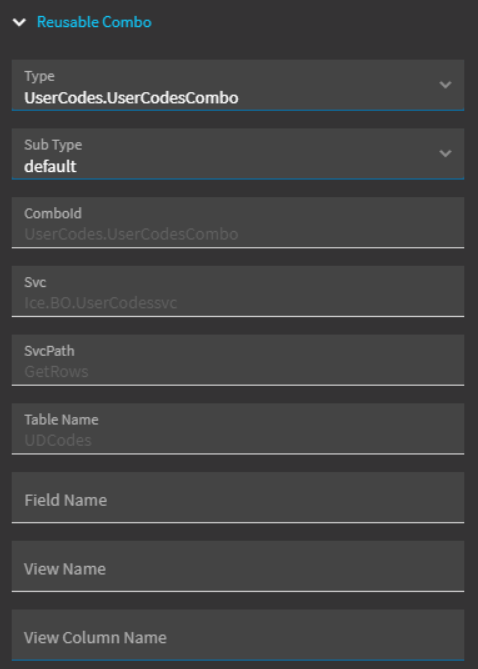Click the Sub Type field label
Viewport: 478px width, 669px height.
(x=53, y=145)
